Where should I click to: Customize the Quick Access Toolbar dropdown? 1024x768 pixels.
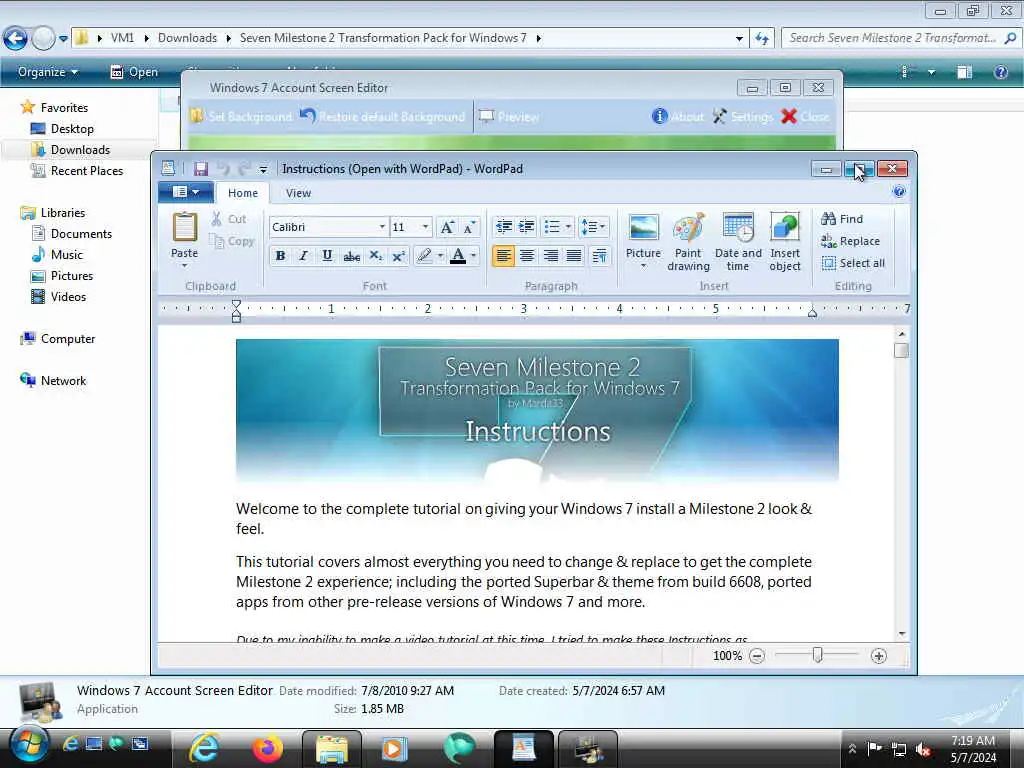[263, 169]
